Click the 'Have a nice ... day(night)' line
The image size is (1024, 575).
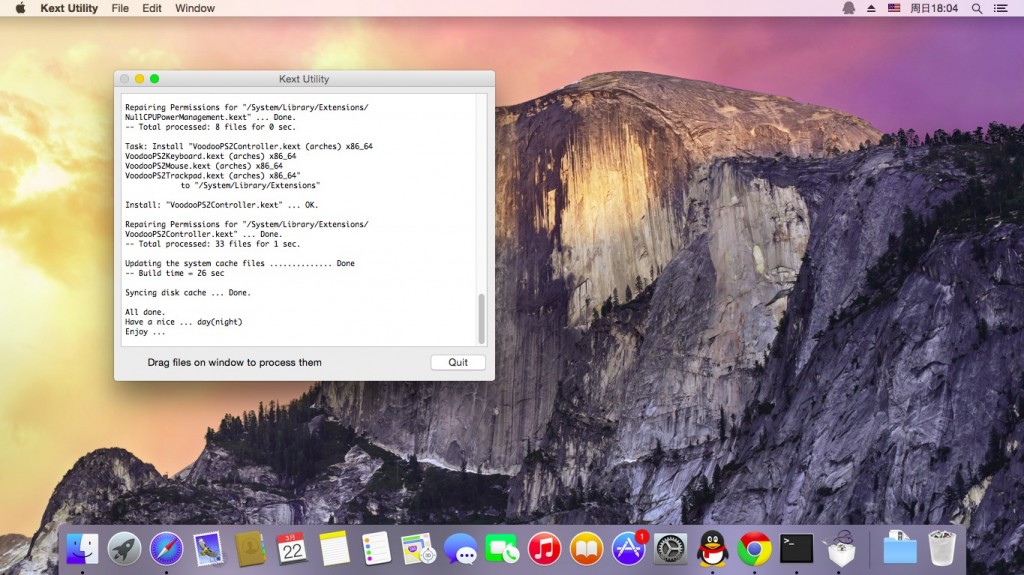click(184, 322)
